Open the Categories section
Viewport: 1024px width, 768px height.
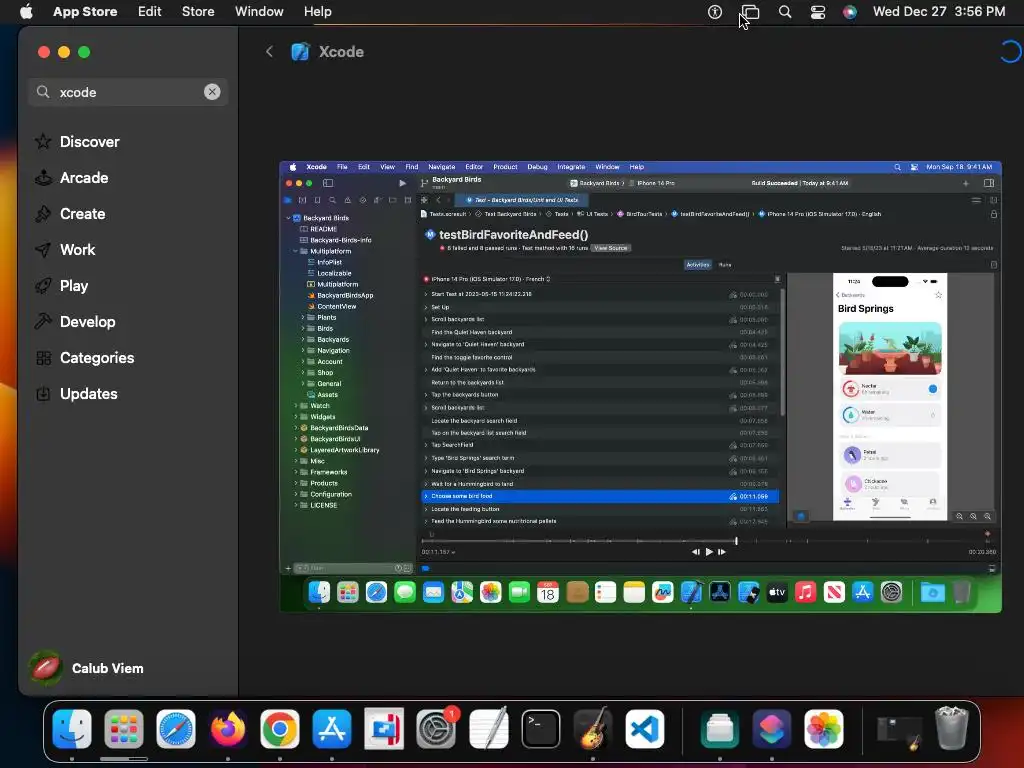tap(97, 358)
